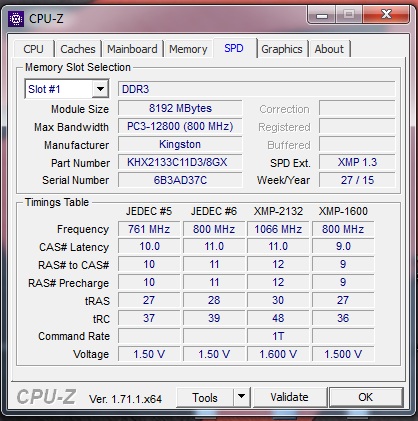This screenshot has height=421, width=418.
Task: Open the Caches tab
Action: (x=78, y=49)
